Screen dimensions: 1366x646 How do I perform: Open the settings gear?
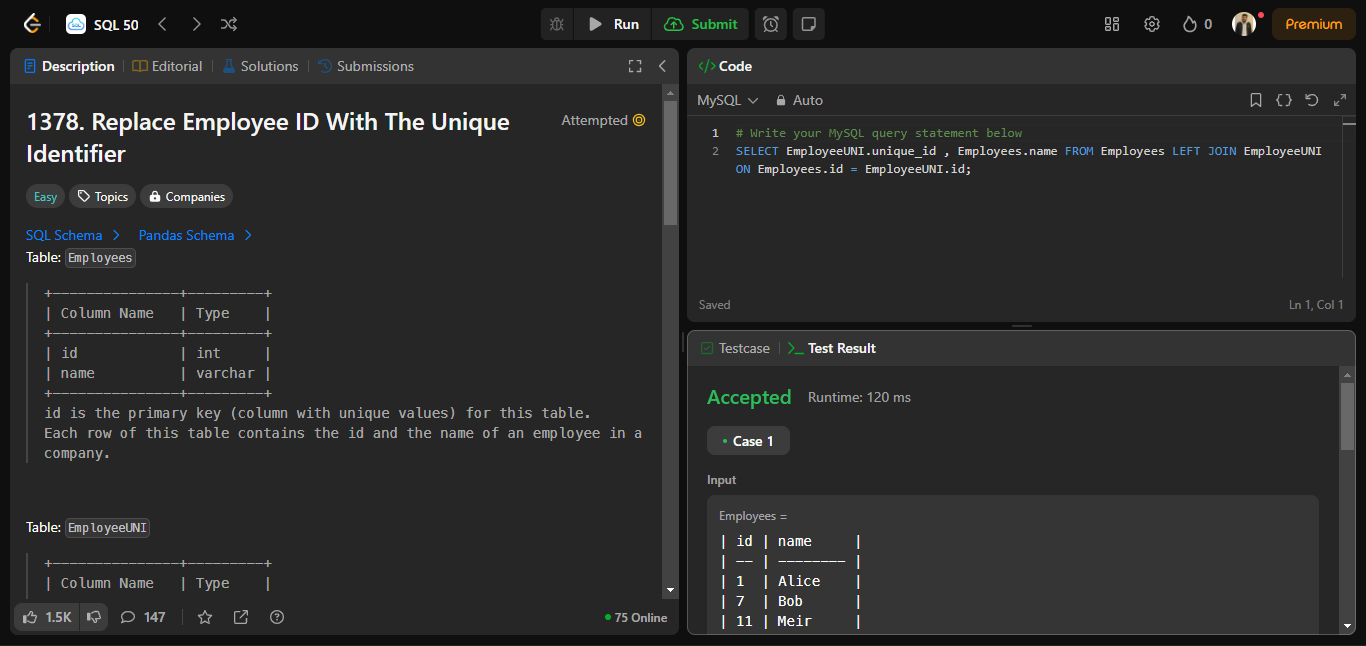tap(1152, 24)
